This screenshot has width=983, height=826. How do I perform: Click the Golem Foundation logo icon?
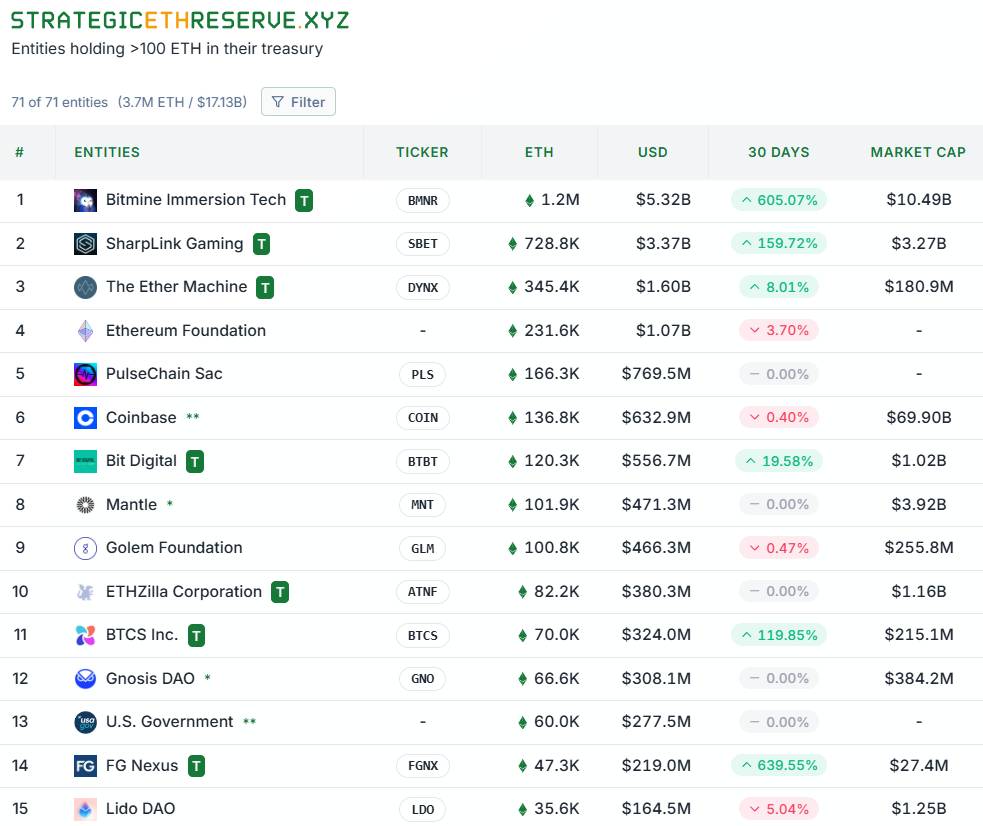click(85, 548)
